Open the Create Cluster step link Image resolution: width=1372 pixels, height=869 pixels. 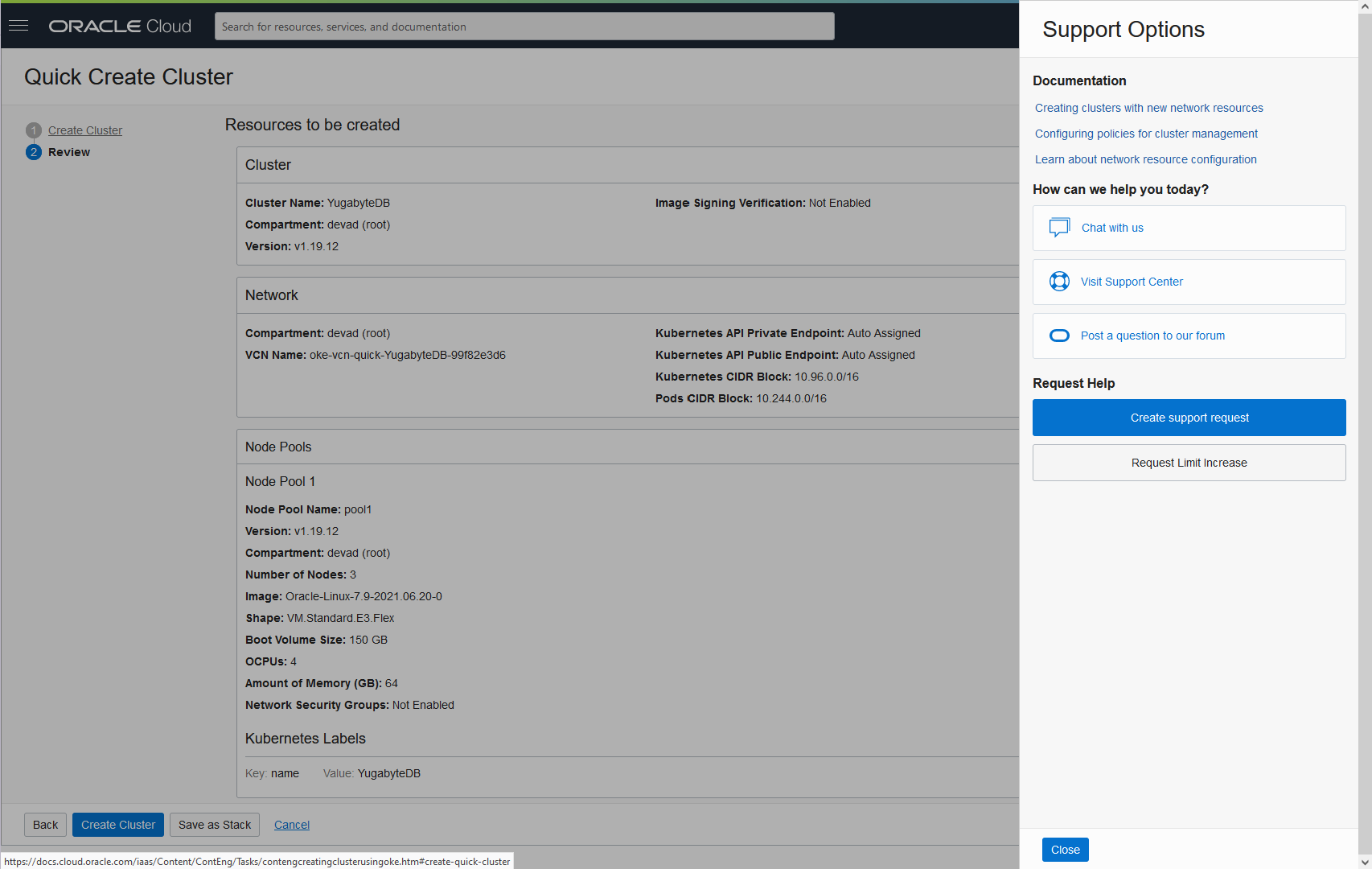point(85,130)
